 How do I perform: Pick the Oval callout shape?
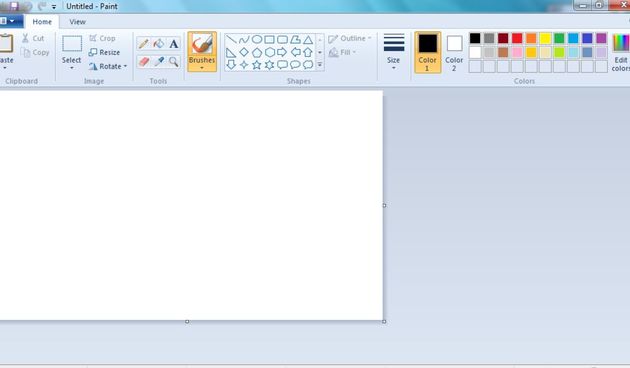295,64
